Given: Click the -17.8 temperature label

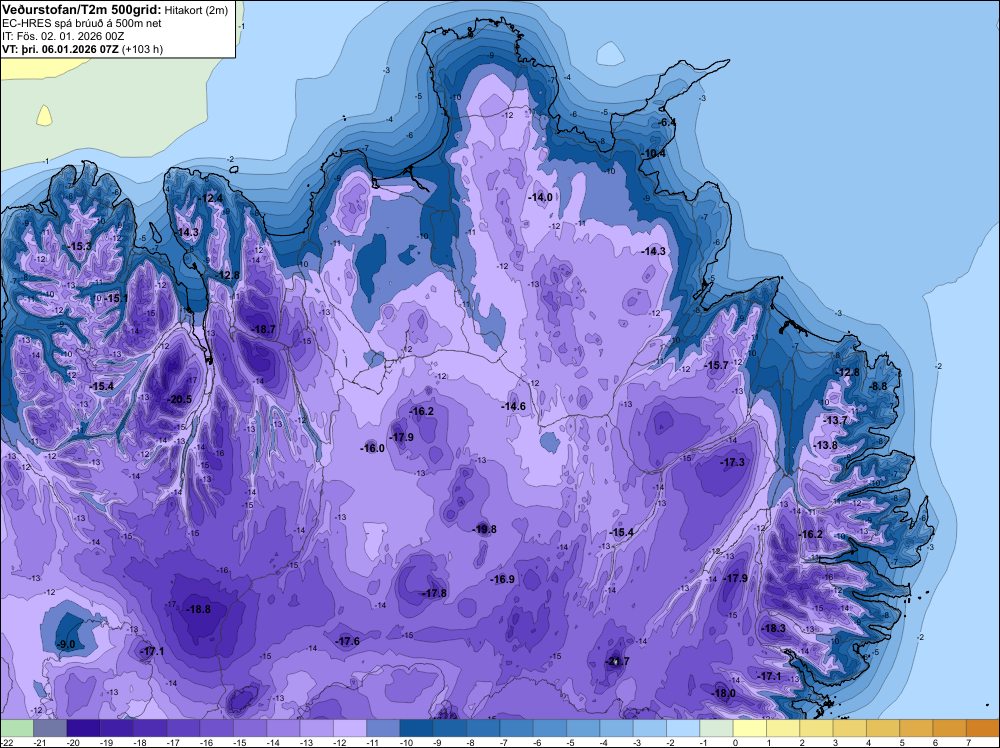Looking at the screenshot, I should click(435, 593).
